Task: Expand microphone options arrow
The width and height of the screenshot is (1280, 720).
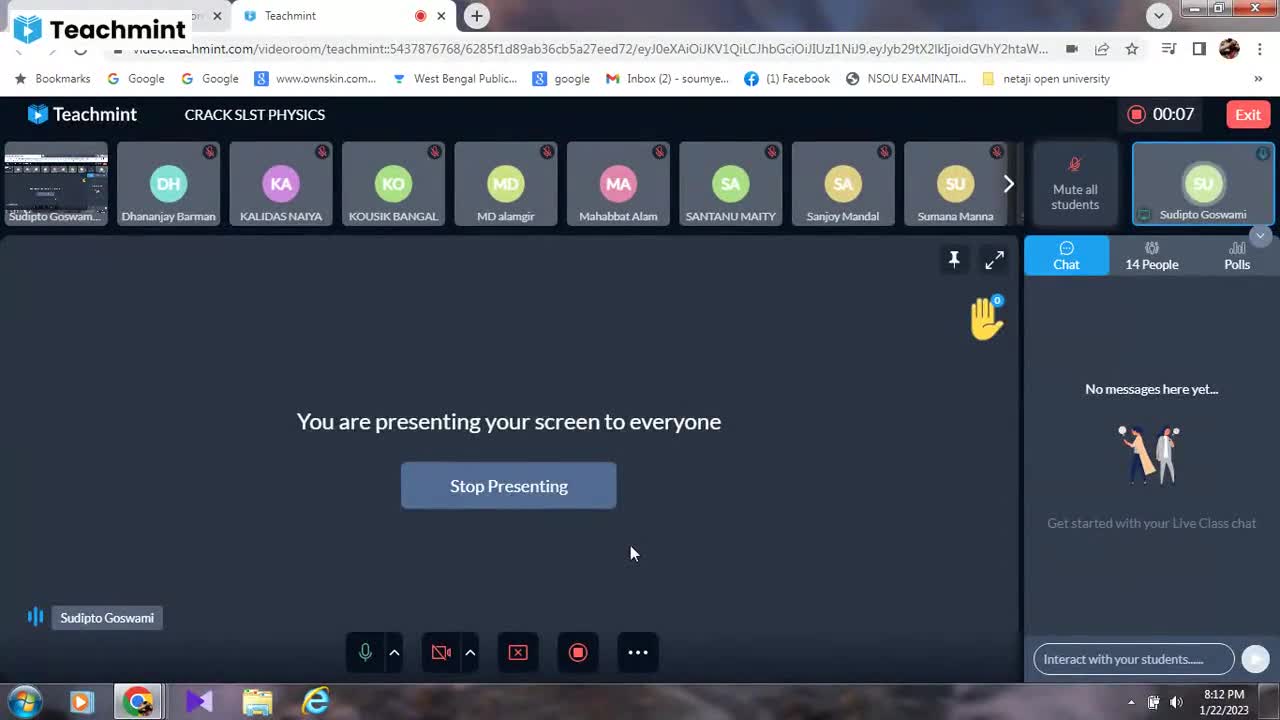Action: [x=394, y=652]
